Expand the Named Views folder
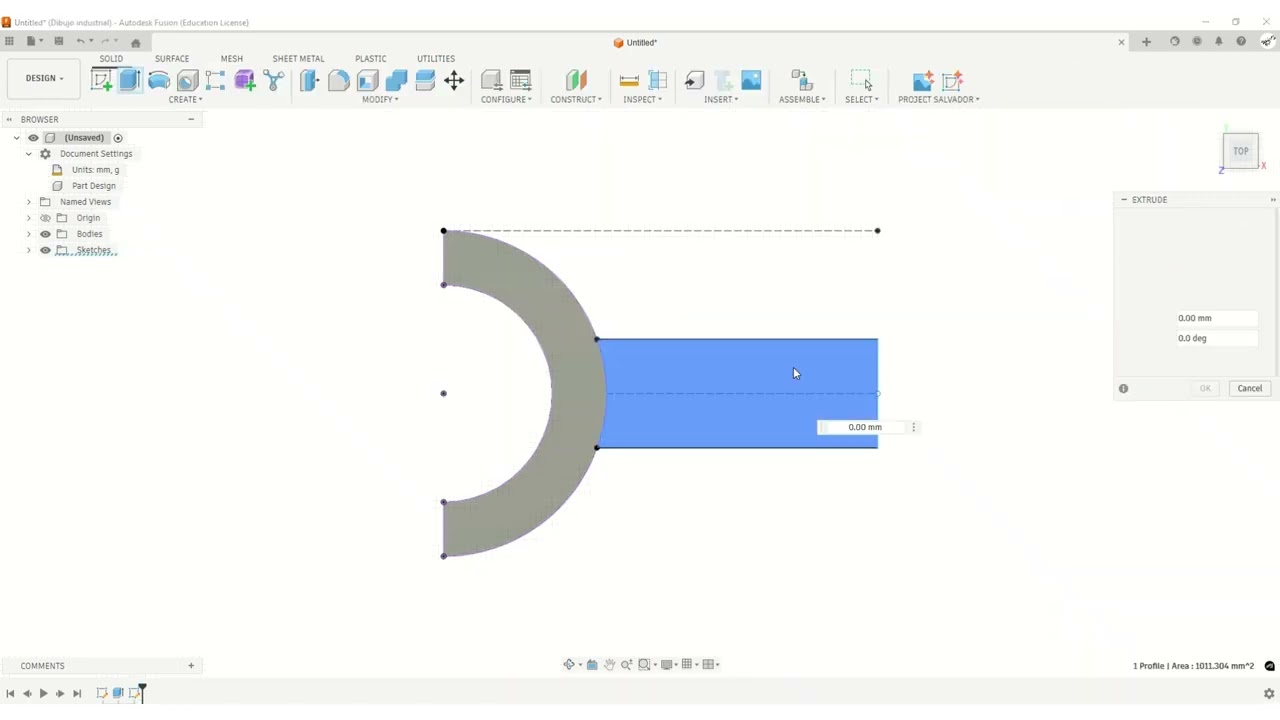The width and height of the screenshot is (1280, 720). [x=28, y=202]
